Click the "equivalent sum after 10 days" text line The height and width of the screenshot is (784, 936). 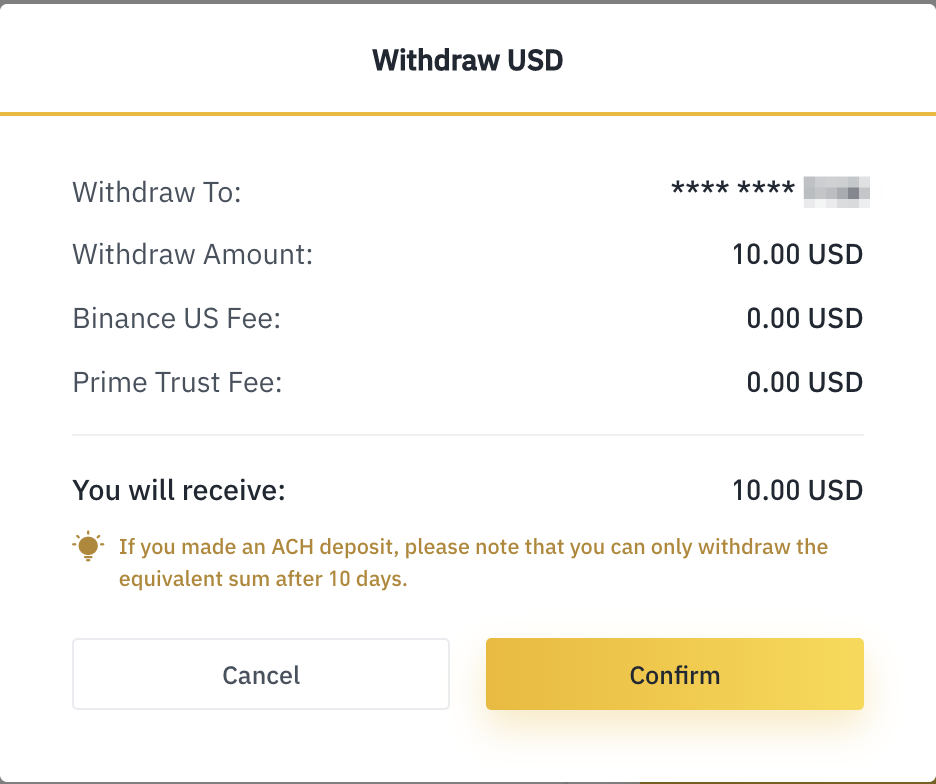click(263, 580)
